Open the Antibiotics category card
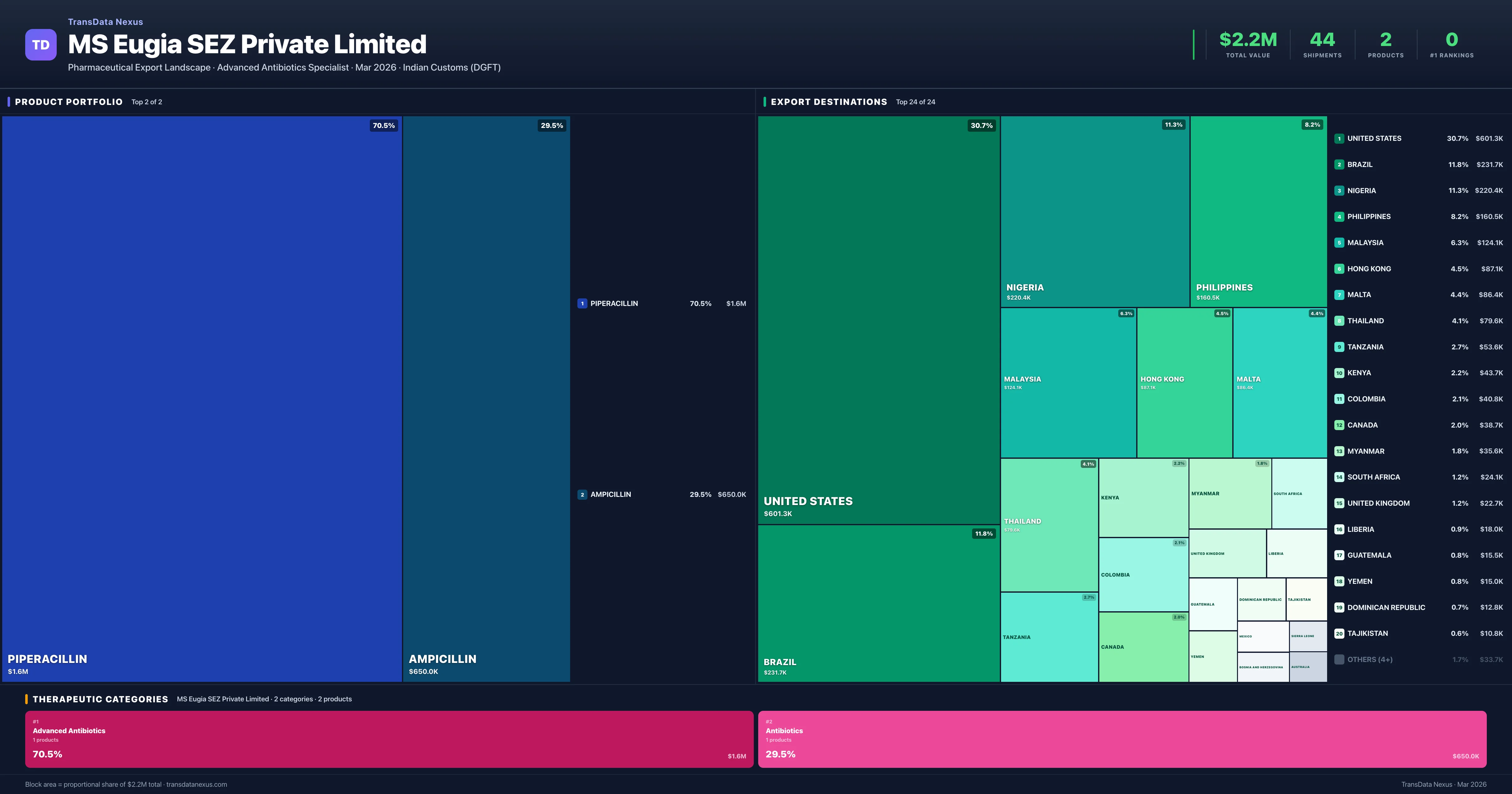The height and width of the screenshot is (794, 1512). click(1122, 739)
